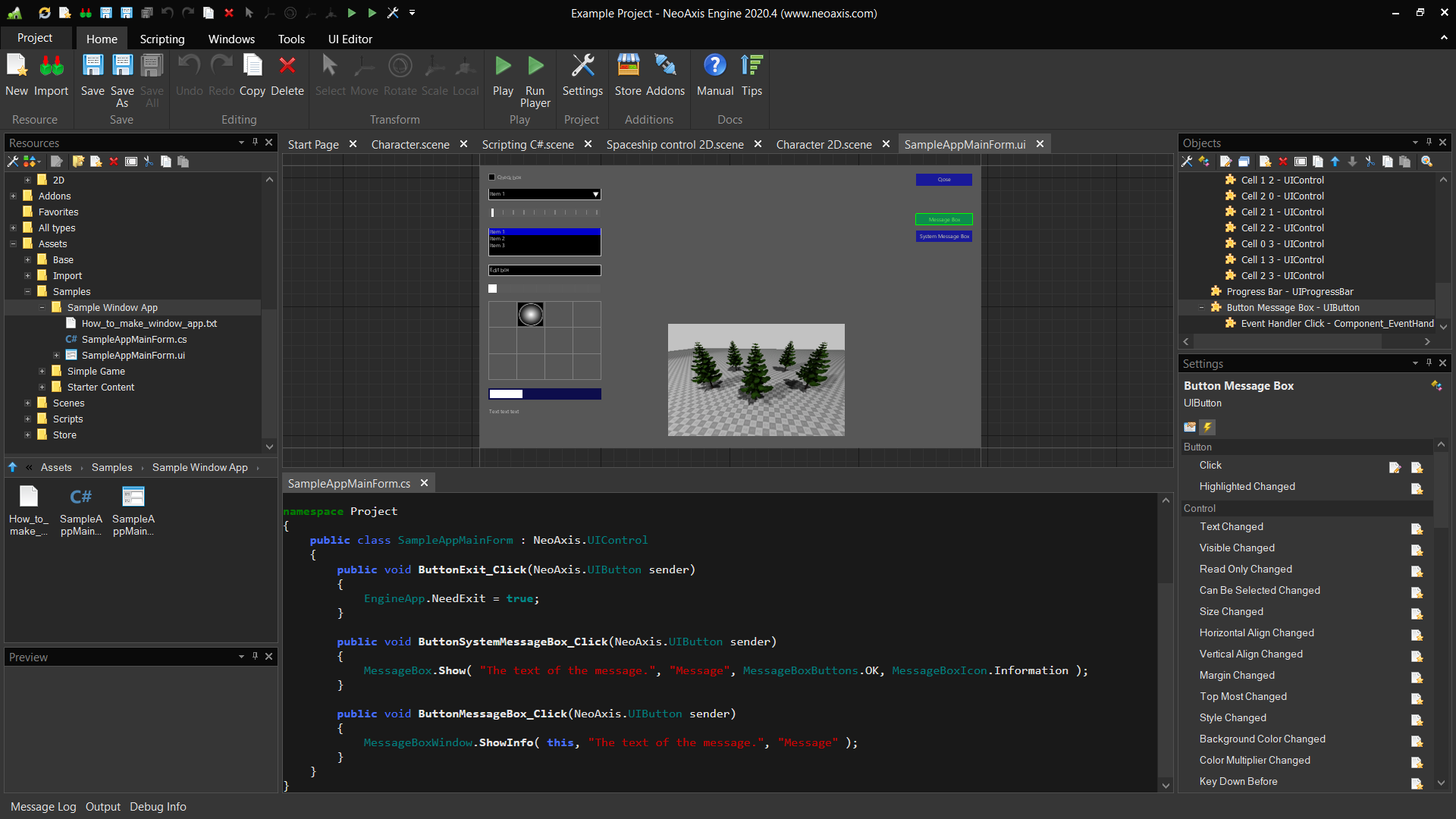Viewport: 1456px width, 819px height.
Task: Open the Item 1 combo box in form
Action: point(544,194)
